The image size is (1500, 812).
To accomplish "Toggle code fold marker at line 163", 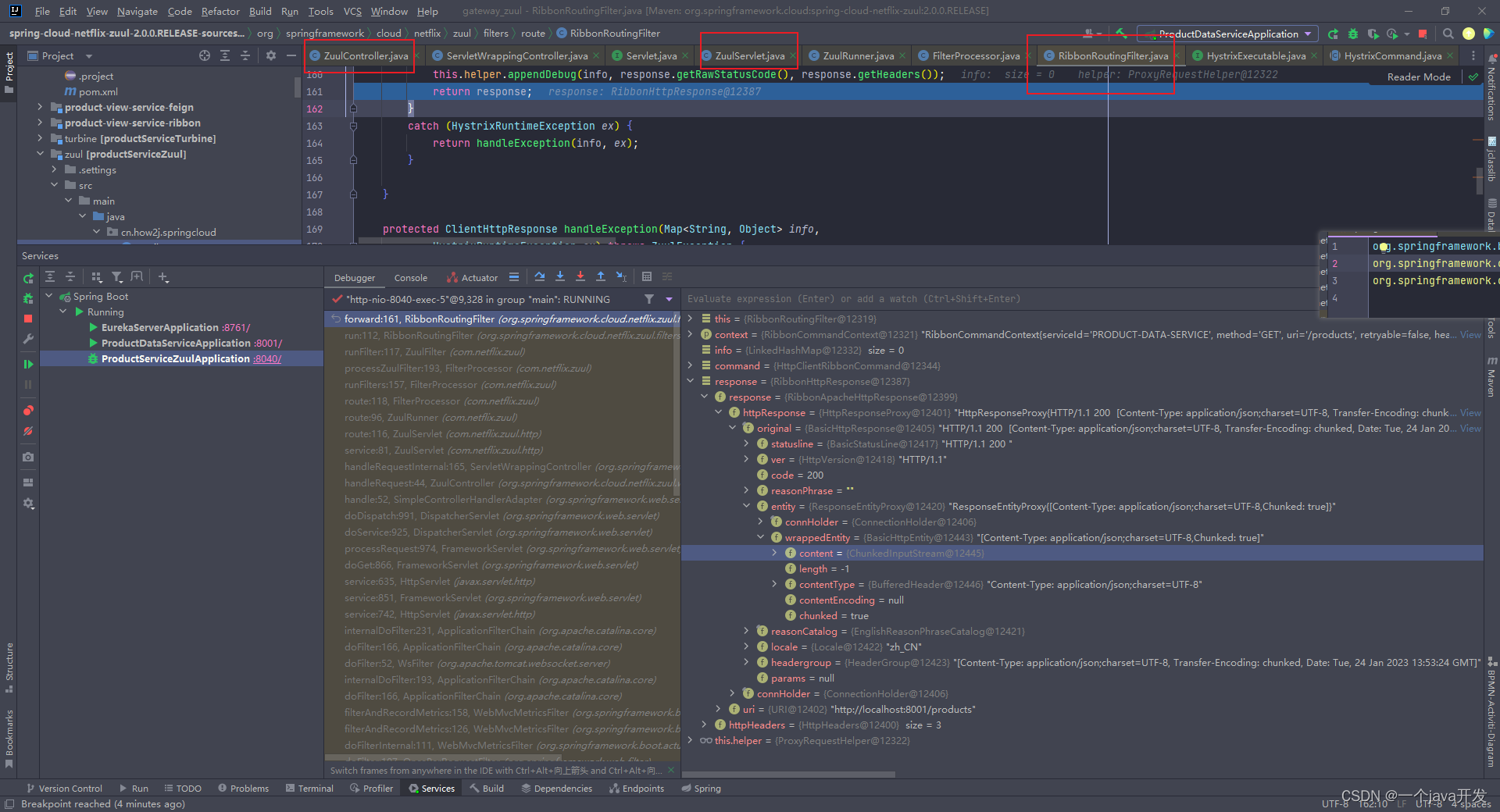I will [353, 126].
